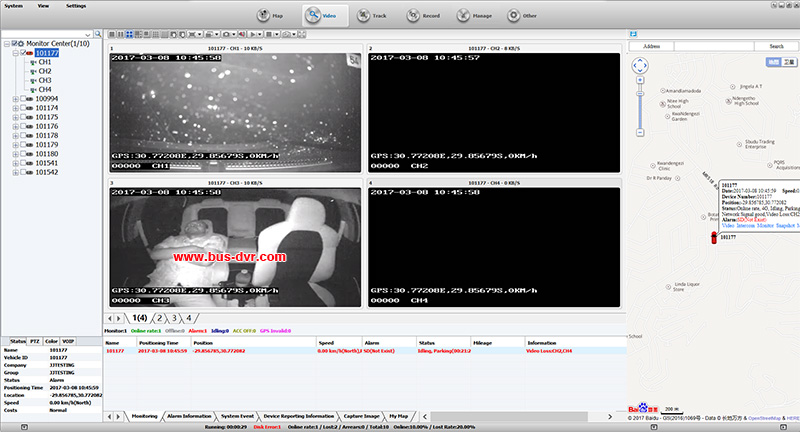Screen dimensions: 800x432
Task: Uncheck the 101177 device checkbox
Action: pos(24,52)
